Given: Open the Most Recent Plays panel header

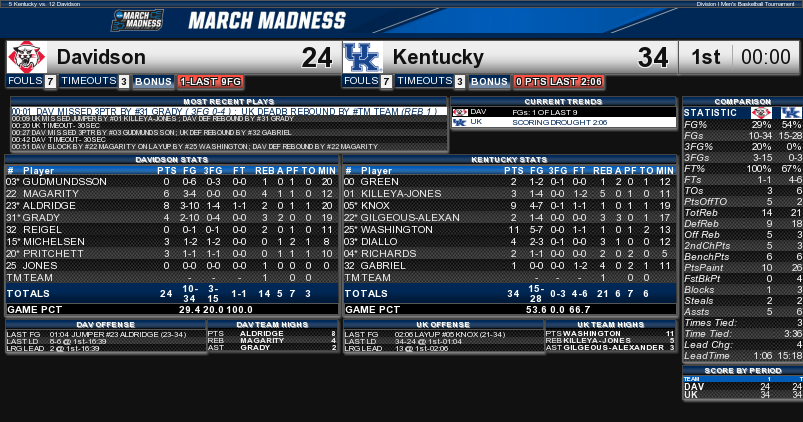Looking at the screenshot, I should [x=228, y=101].
